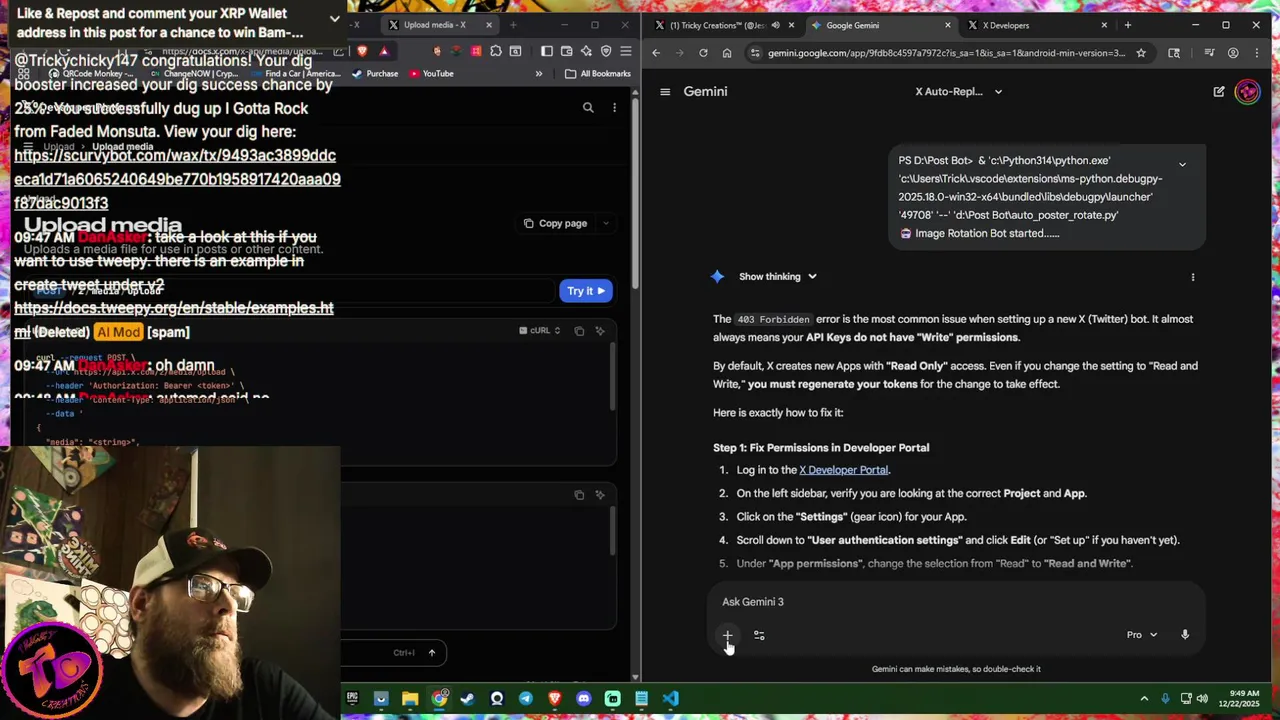The image size is (1280, 720).
Task: Open the Gemini sidebar hamburger menu
Action: click(x=665, y=91)
